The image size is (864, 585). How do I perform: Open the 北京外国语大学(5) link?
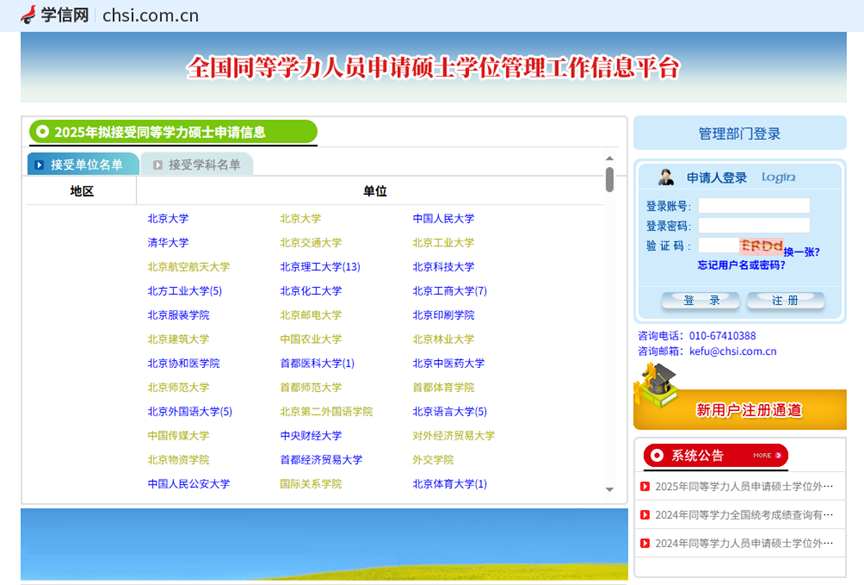190,413
